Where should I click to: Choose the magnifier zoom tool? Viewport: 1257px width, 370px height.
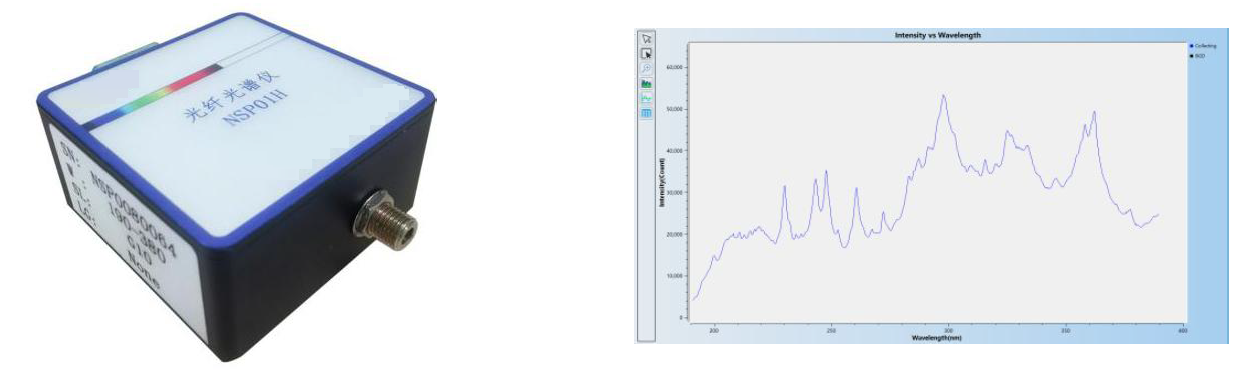pyautogui.click(x=646, y=68)
